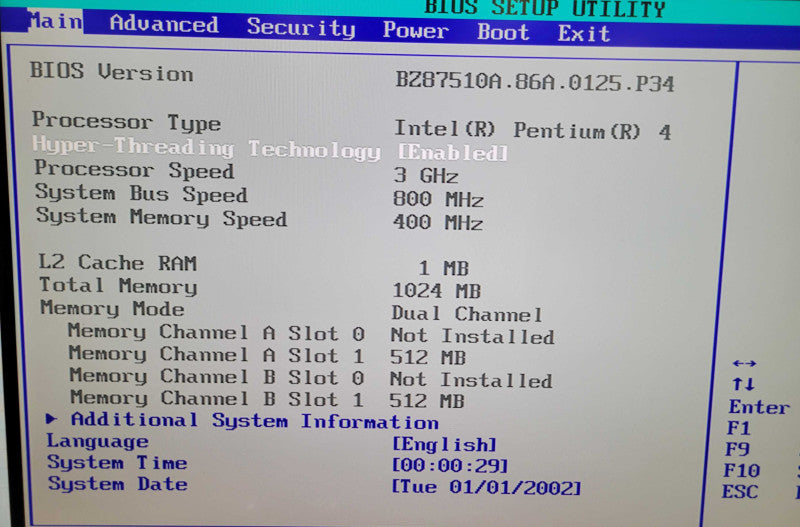Click the System Memory Speed label
800x527 pixels.
[x=161, y=218]
